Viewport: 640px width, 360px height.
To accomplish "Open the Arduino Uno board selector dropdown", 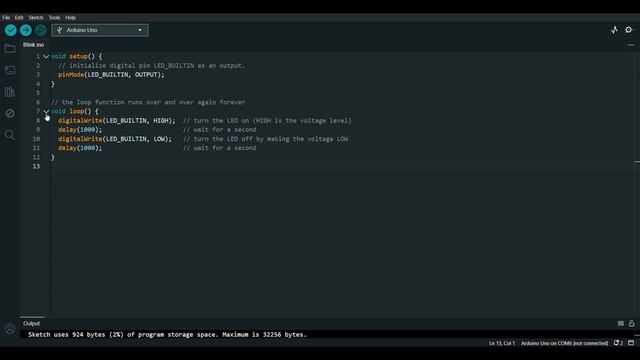I will [x=100, y=30].
